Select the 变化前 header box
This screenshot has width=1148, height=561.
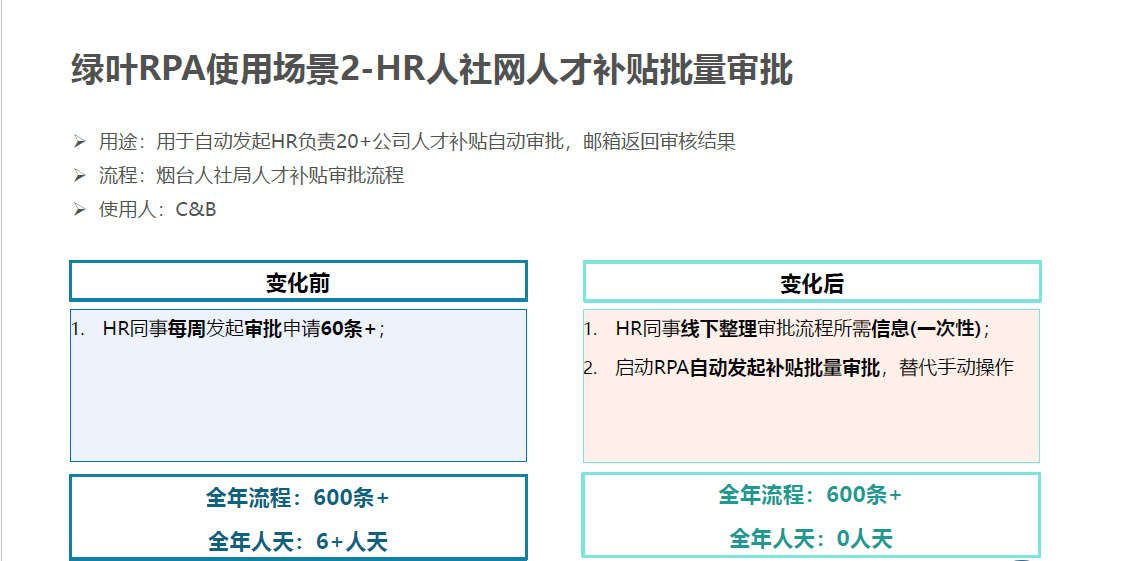(x=298, y=281)
